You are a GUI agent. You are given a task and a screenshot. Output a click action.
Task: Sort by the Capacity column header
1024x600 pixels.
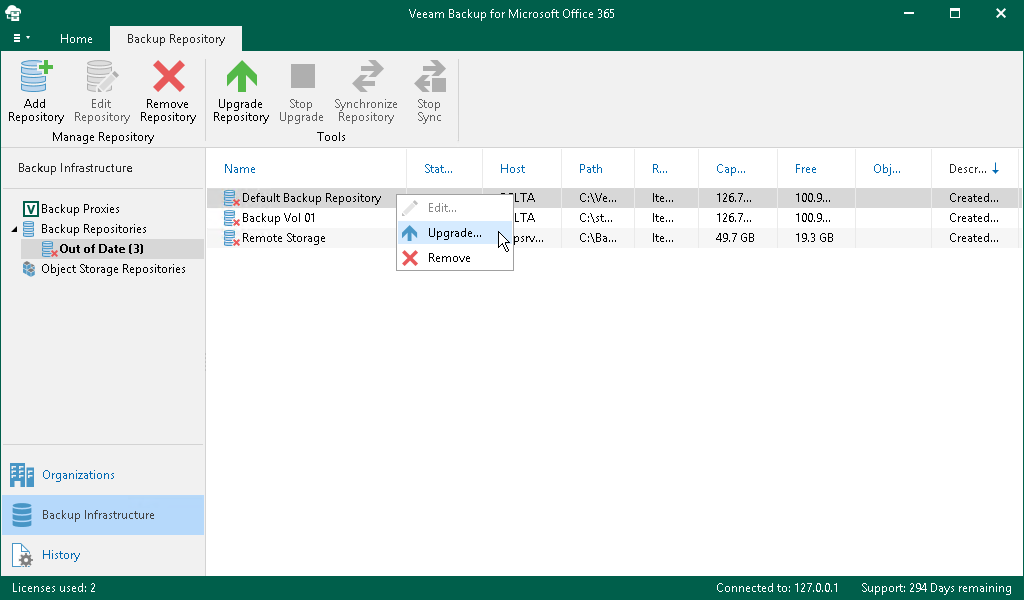point(730,168)
